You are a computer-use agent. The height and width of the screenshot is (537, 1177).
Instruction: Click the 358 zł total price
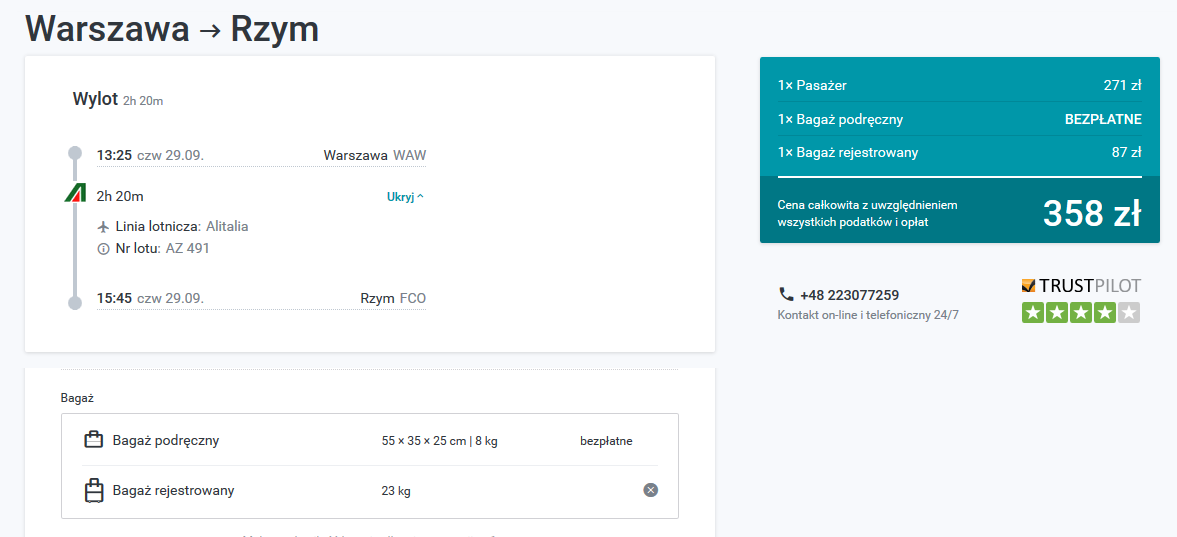tap(1092, 213)
